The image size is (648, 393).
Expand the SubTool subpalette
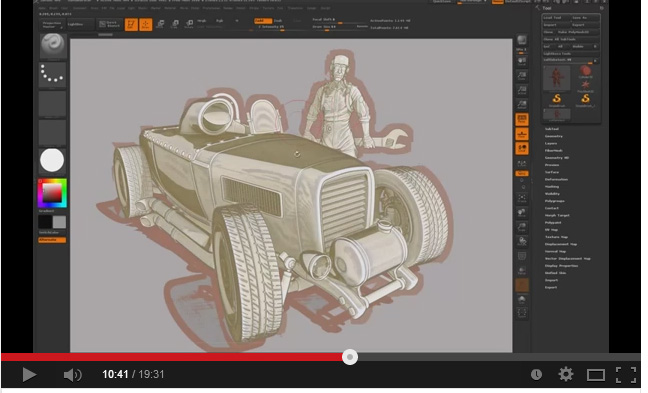pos(552,129)
